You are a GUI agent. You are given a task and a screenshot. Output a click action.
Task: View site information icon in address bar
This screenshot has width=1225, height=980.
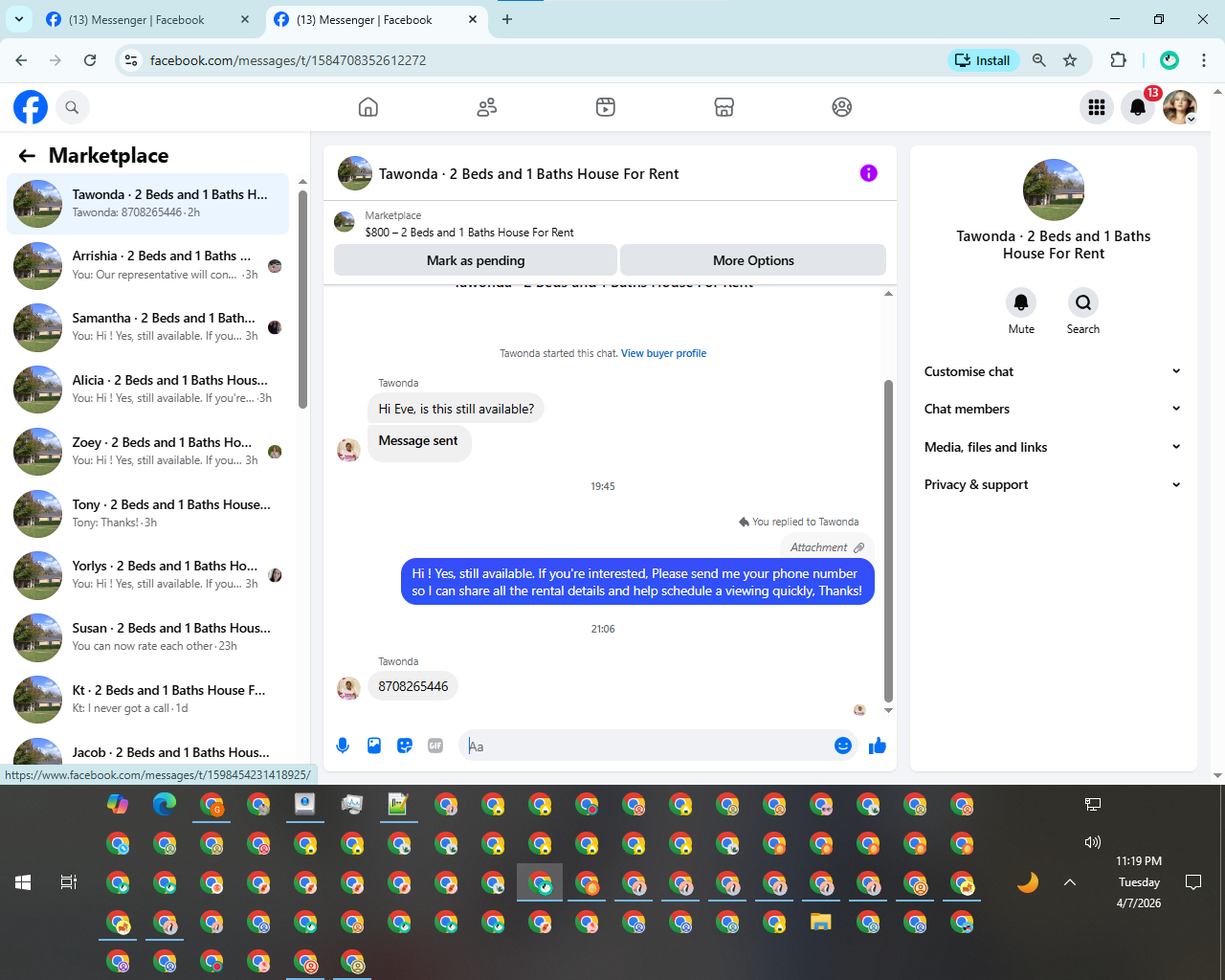(x=132, y=60)
